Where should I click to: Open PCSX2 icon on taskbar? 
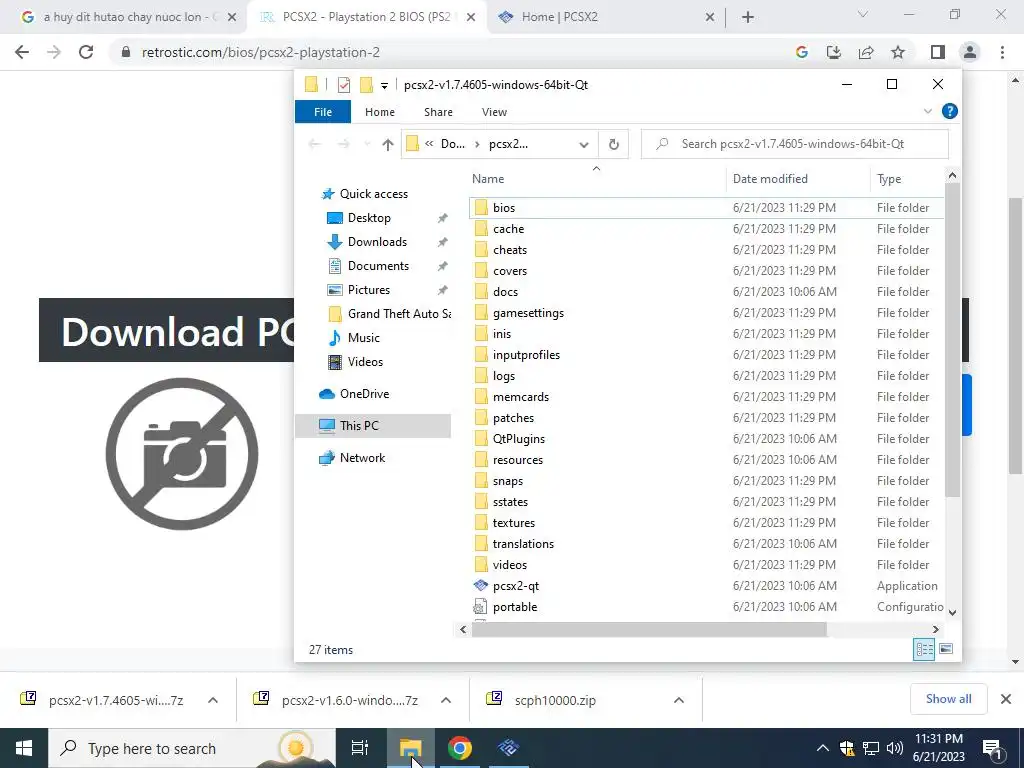(x=508, y=748)
